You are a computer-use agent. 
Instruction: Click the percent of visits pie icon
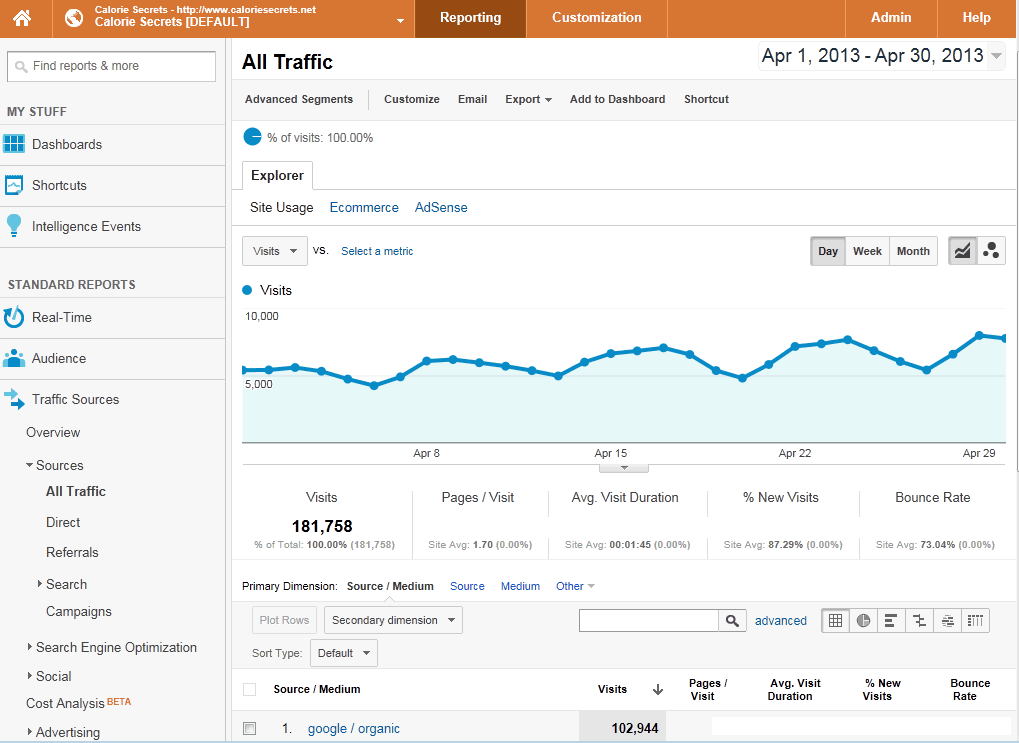tap(252, 137)
